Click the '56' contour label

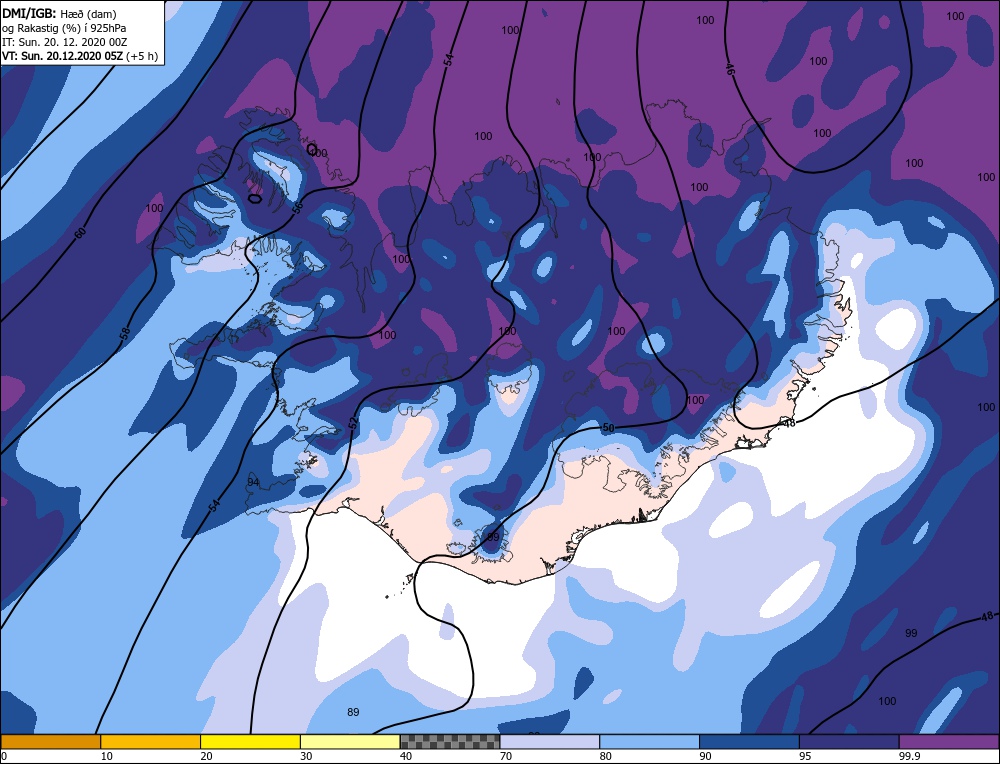click(x=297, y=207)
